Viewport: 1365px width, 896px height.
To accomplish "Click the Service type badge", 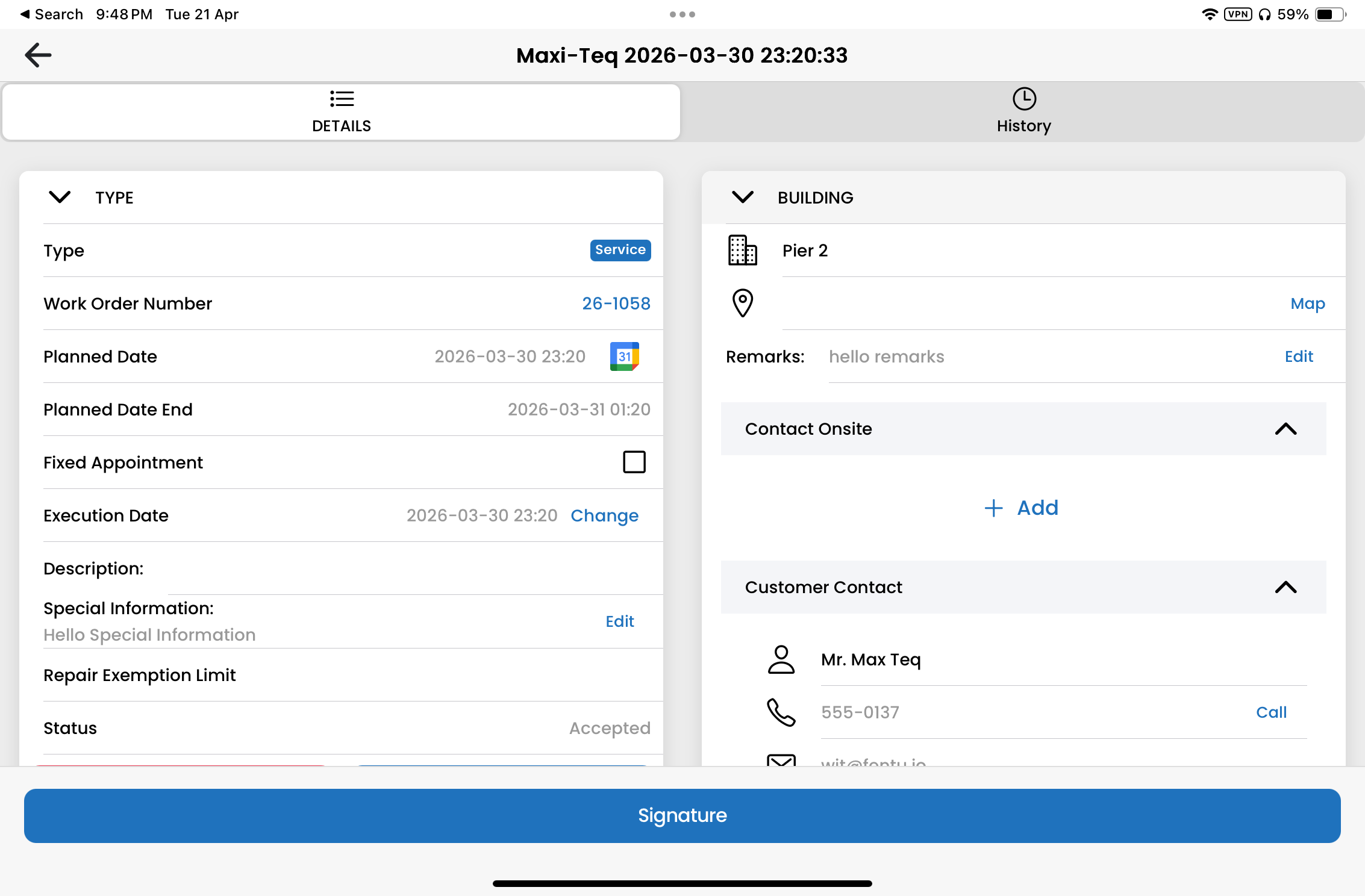I will (x=620, y=250).
